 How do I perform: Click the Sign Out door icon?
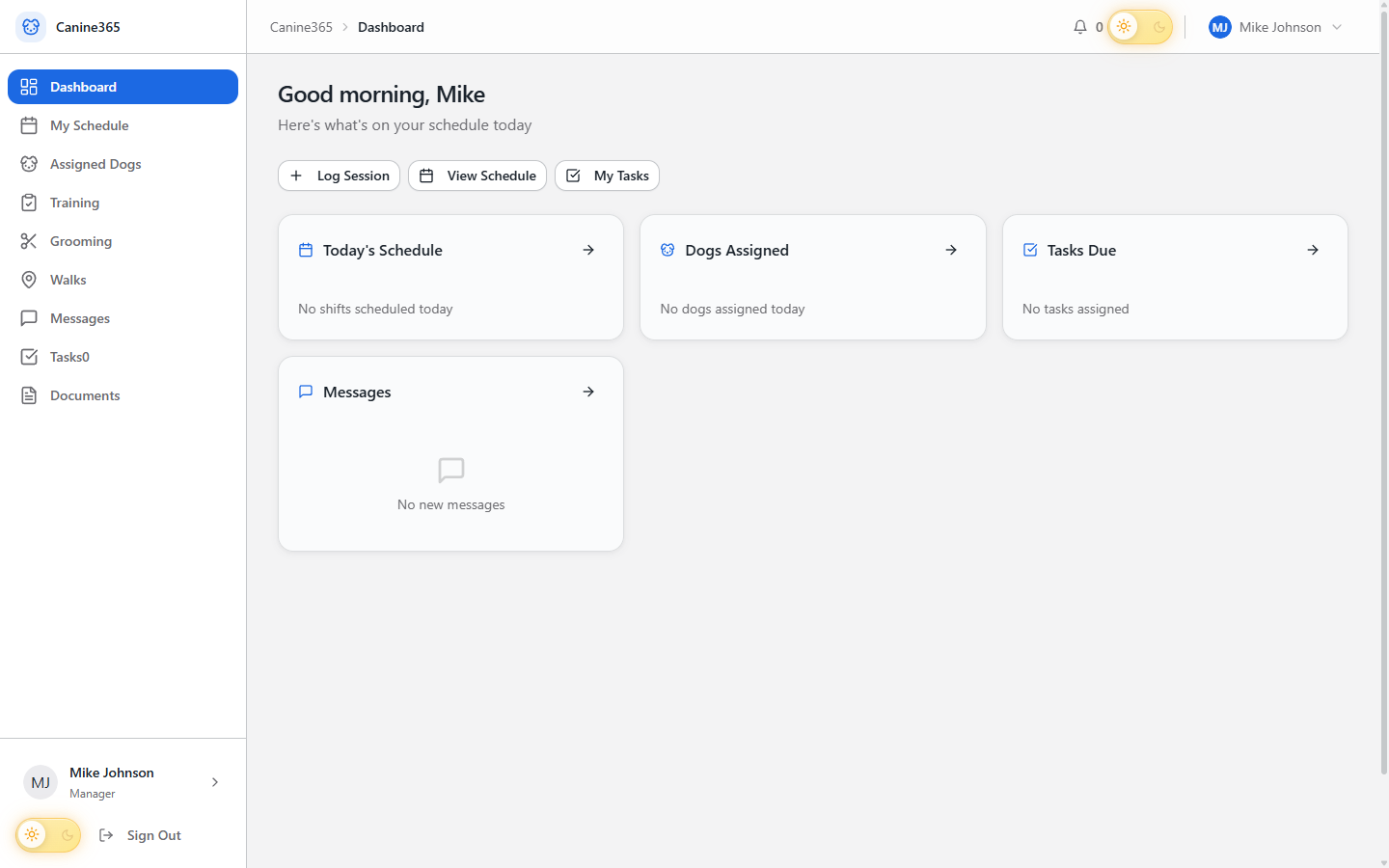107,835
